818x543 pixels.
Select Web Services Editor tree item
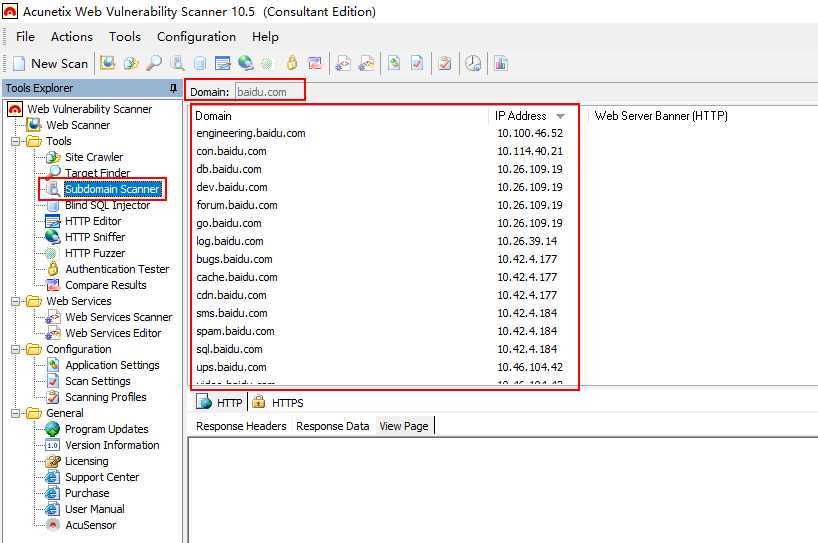113,333
